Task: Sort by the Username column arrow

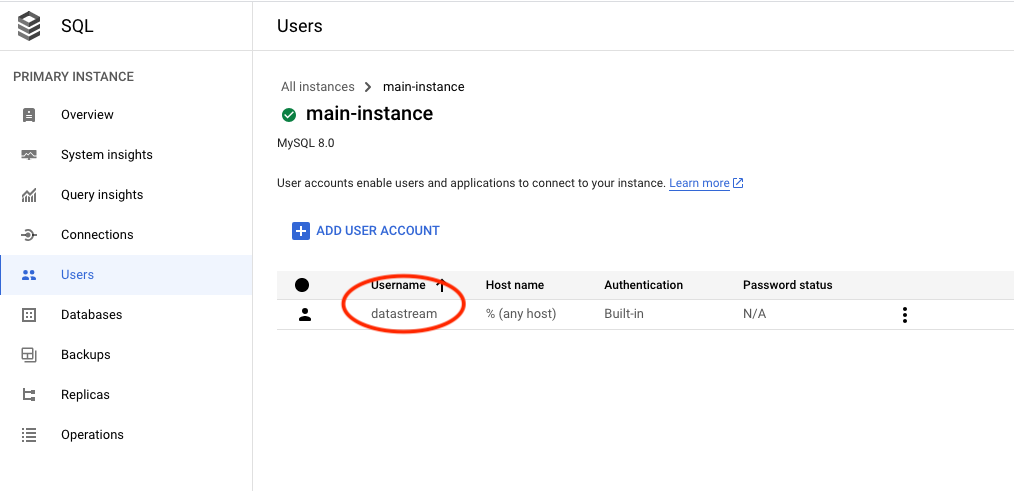Action: (440, 285)
